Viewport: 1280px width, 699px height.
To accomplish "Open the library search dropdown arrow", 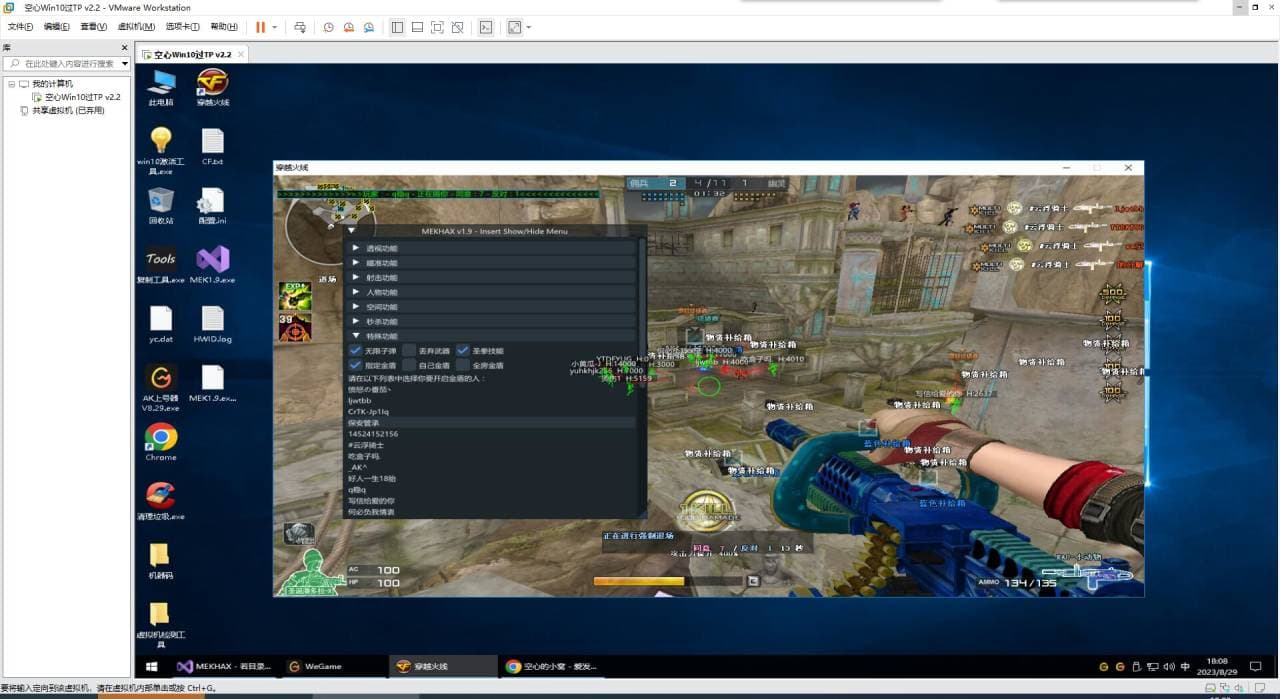I will 125,63.
